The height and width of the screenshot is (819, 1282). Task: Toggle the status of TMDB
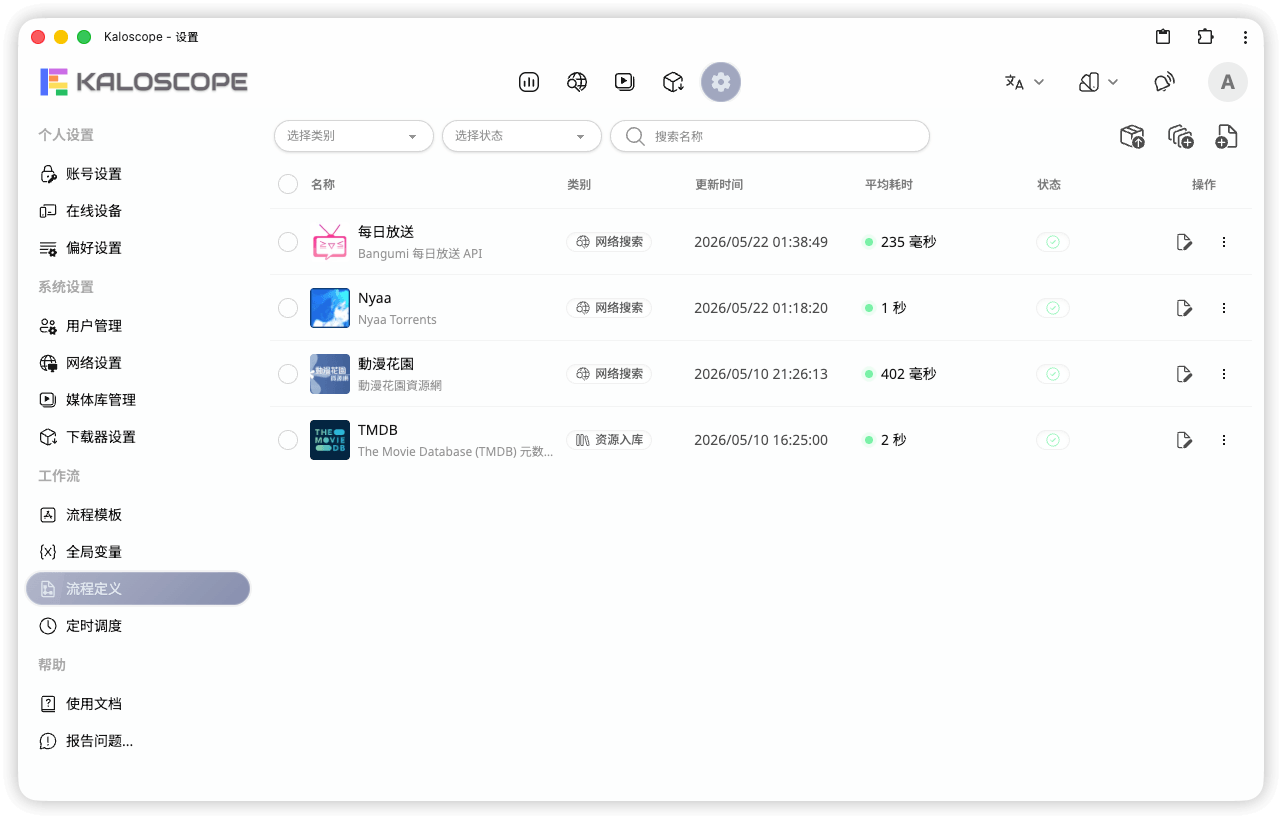tap(1053, 440)
